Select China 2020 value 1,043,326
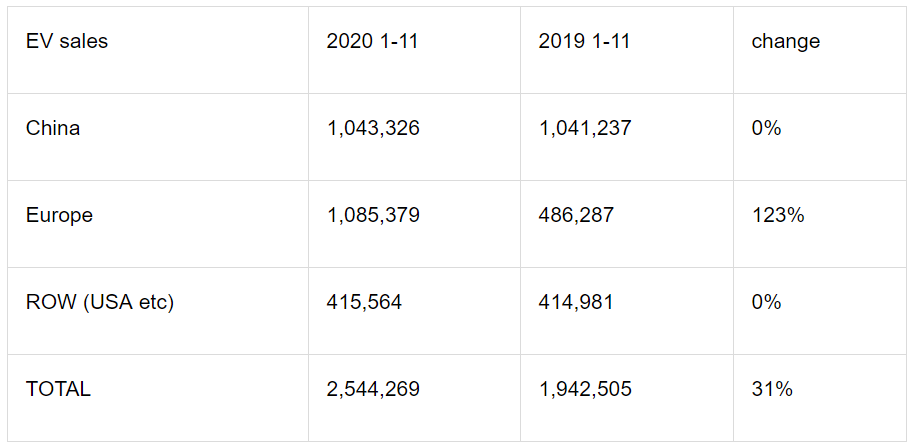The width and height of the screenshot is (918, 447). click(x=373, y=128)
